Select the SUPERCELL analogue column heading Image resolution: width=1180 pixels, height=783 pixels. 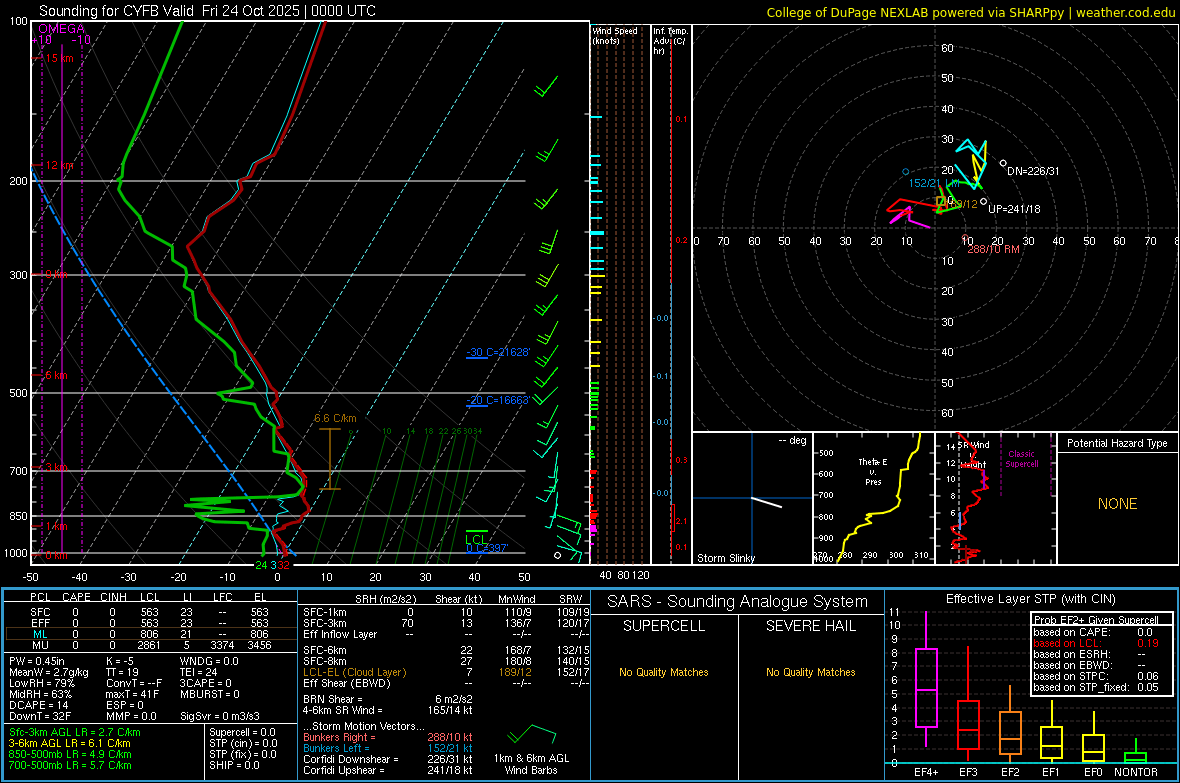tap(664, 626)
